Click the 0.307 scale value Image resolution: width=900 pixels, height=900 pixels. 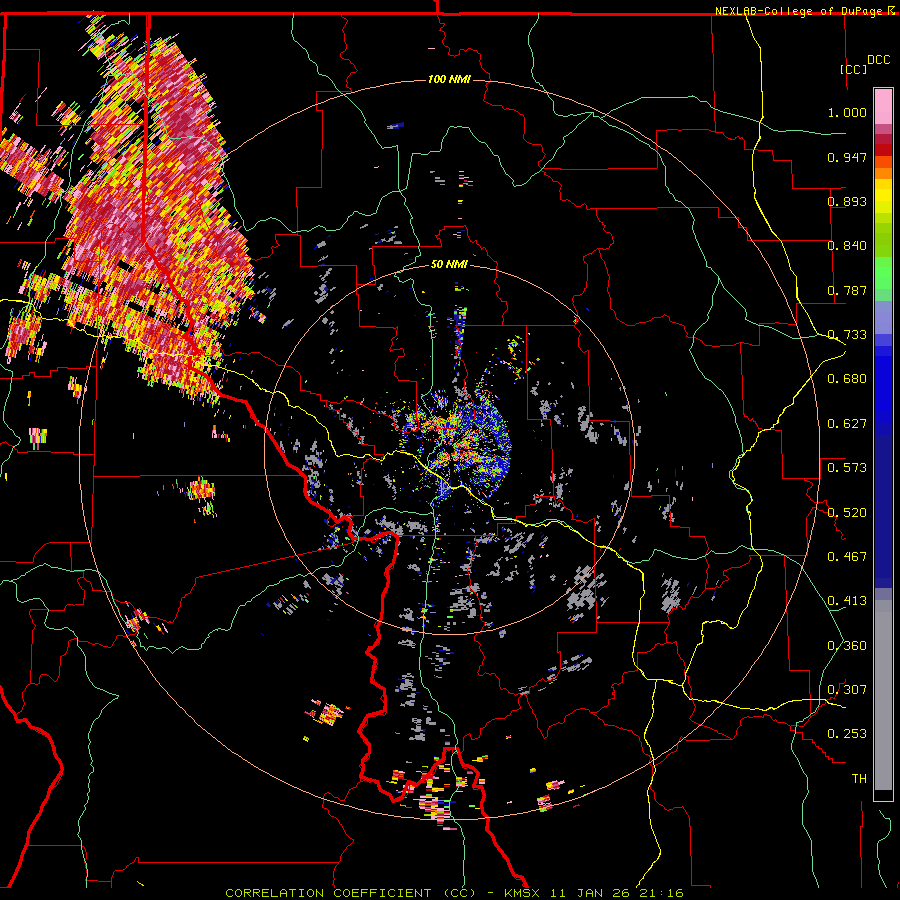(847, 690)
